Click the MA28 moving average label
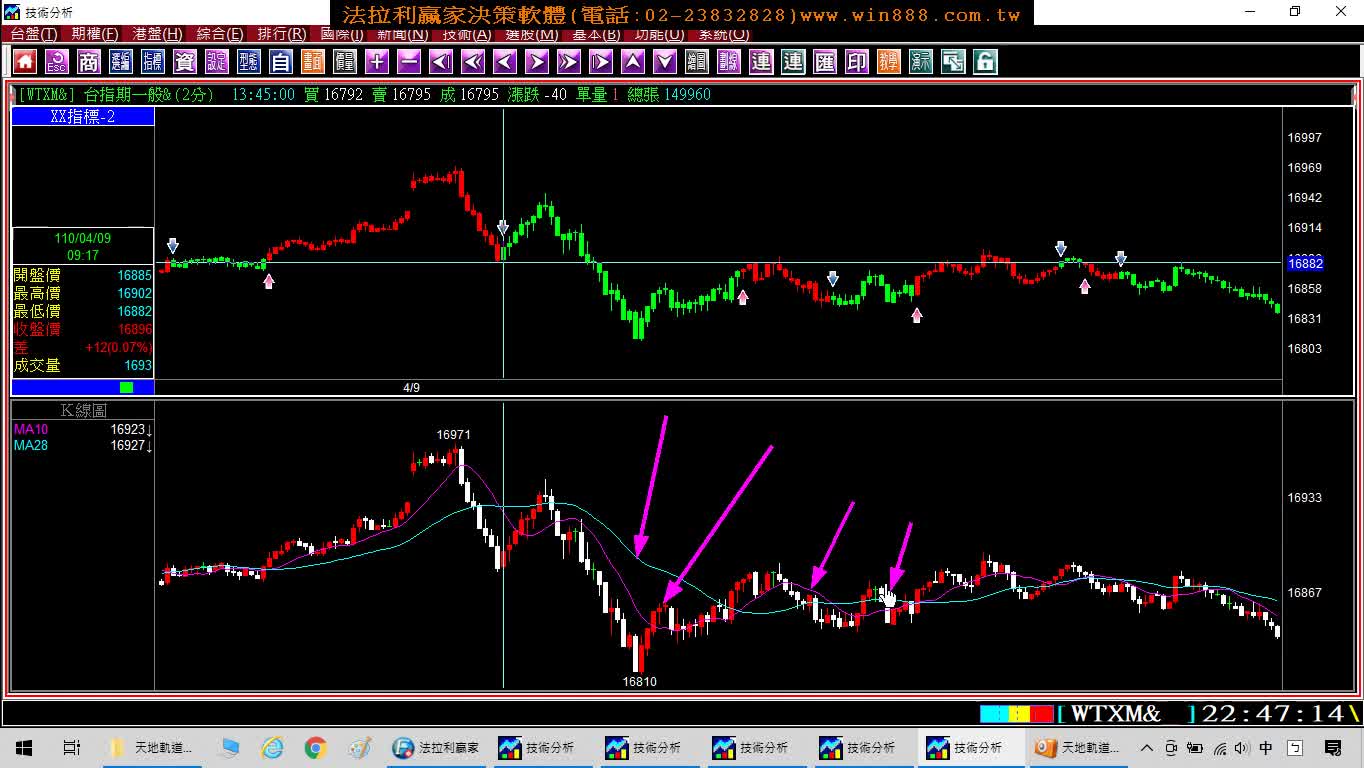 pyautogui.click(x=31, y=445)
